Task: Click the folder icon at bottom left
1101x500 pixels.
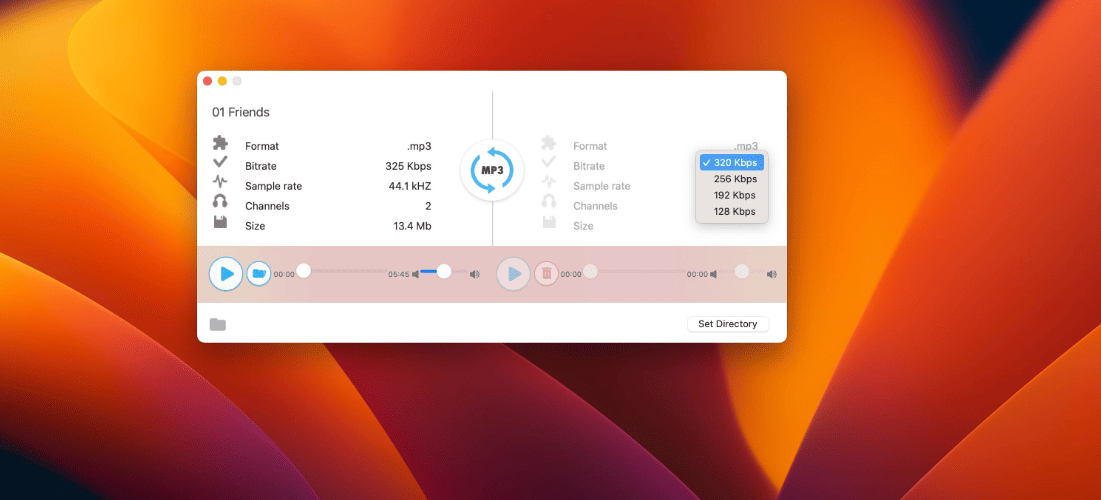Action: [218, 324]
